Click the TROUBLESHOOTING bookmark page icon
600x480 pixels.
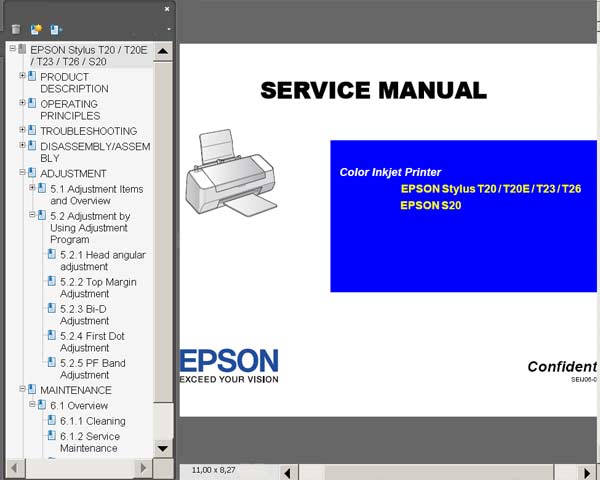pos(32,130)
